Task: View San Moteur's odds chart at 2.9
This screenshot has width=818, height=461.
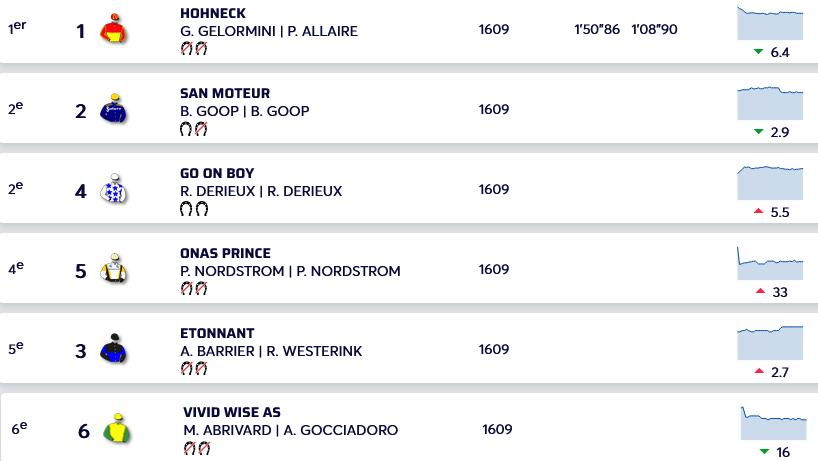Action: pyautogui.click(x=770, y=103)
